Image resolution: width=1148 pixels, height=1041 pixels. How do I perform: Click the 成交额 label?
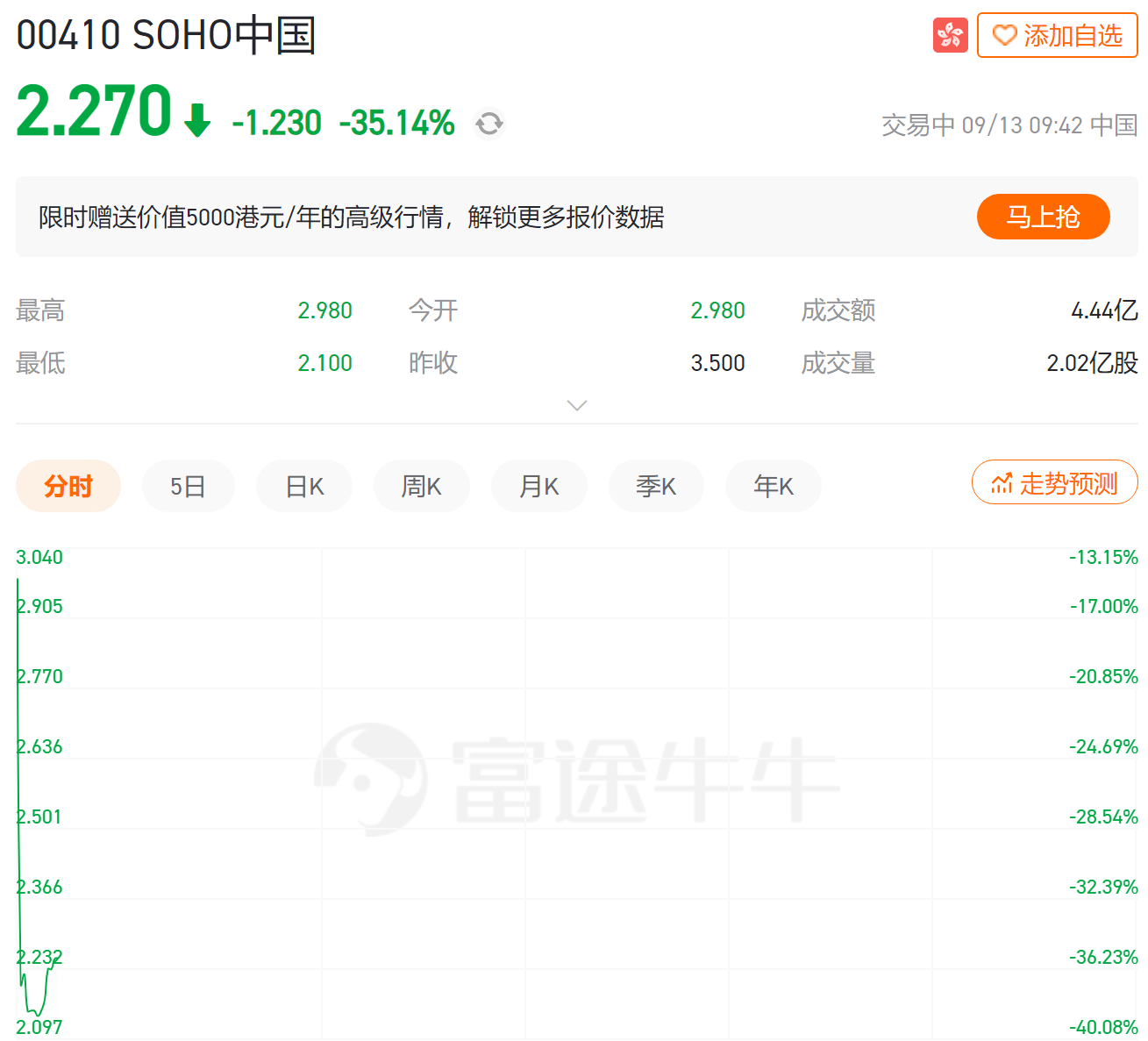pyautogui.click(x=838, y=310)
